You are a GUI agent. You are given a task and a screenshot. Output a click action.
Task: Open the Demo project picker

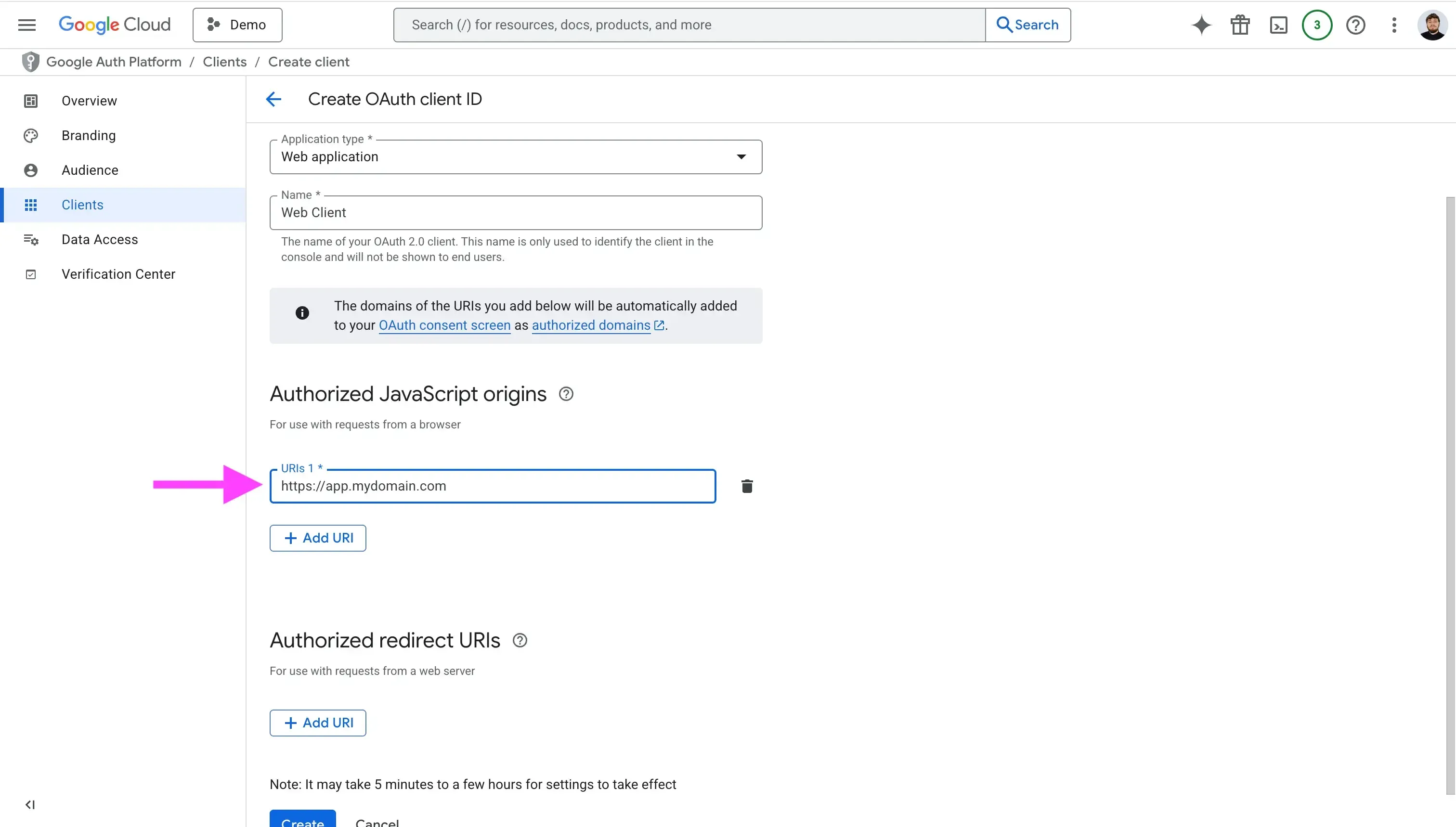(237, 25)
